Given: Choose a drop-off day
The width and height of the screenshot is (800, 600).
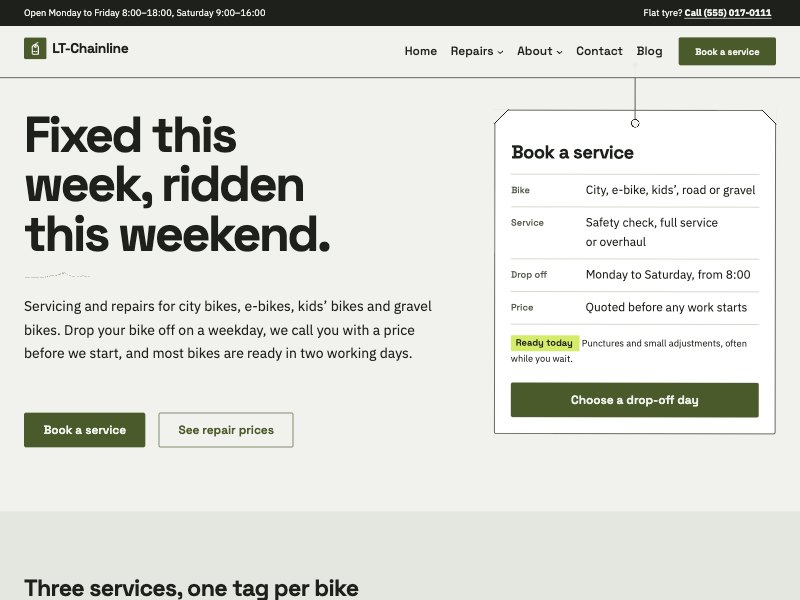Looking at the screenshot, I should point(635,400).
